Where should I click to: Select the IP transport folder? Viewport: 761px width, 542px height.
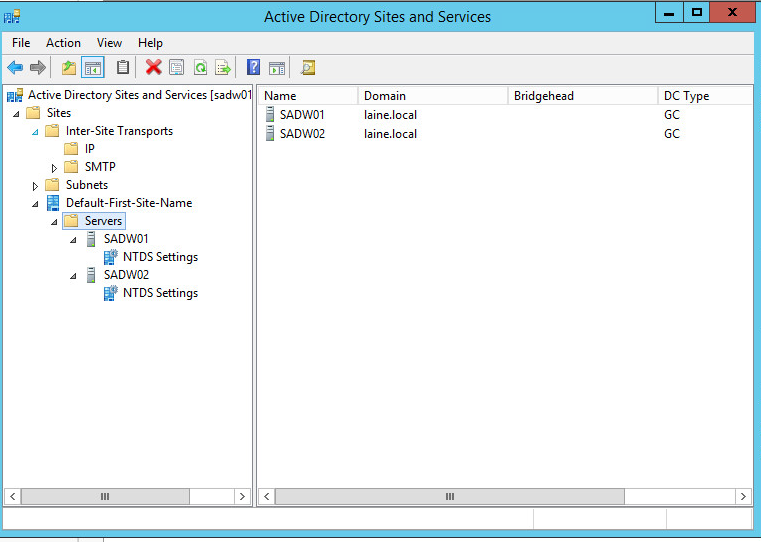(89, 148)
